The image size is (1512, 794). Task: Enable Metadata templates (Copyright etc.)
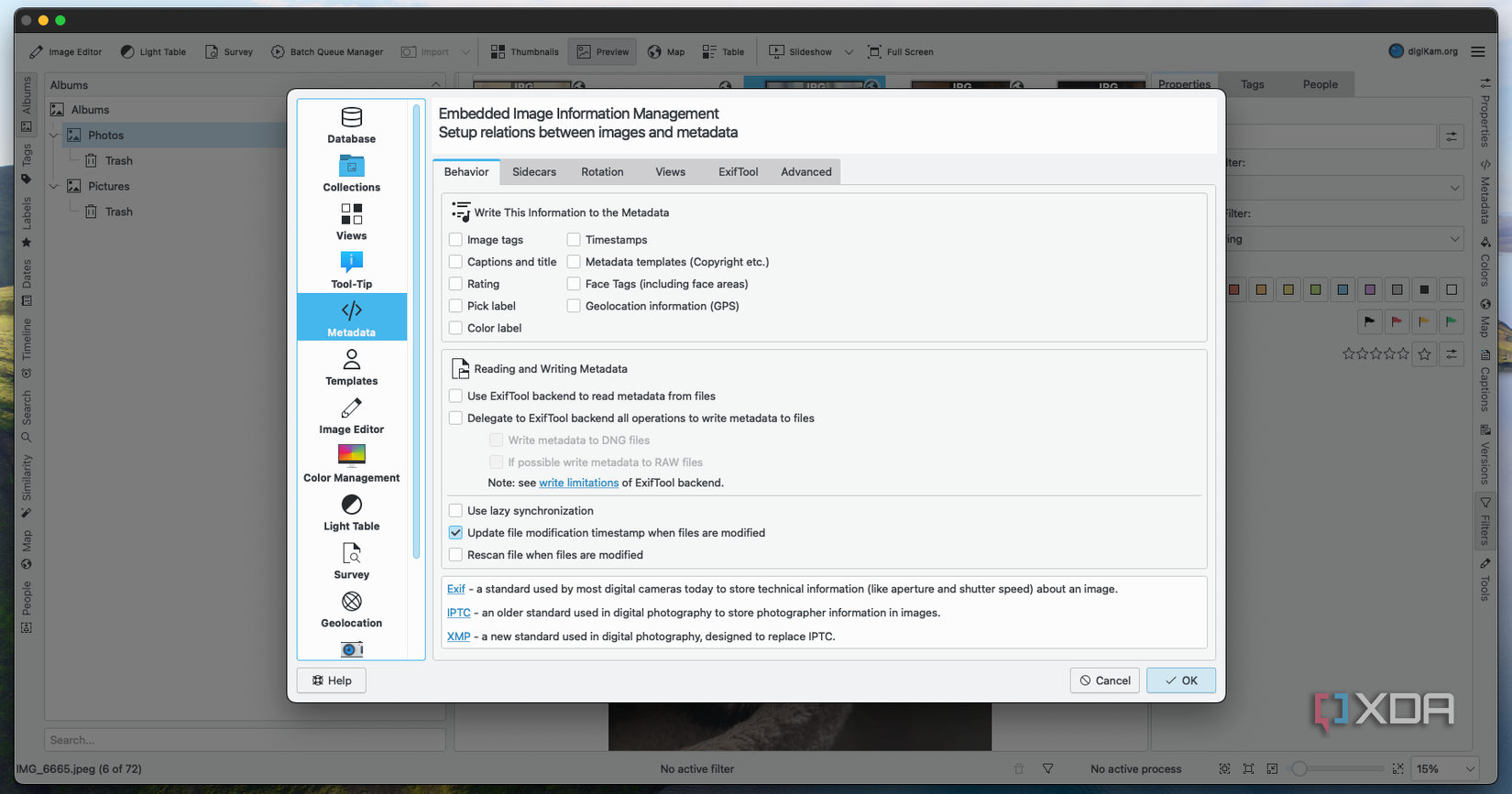point(574,262)
